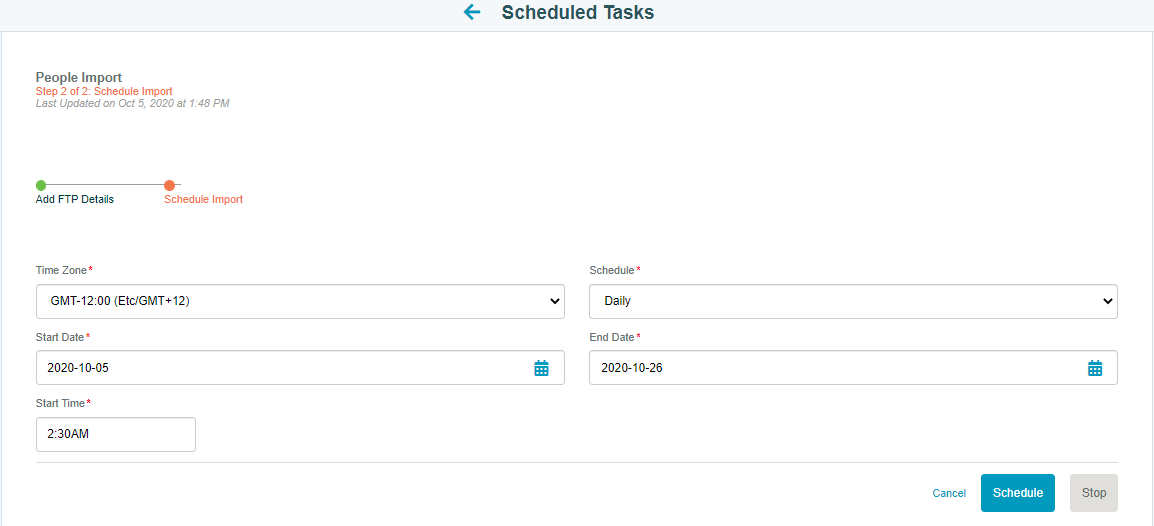This screenshot has width=1154, height=526.
Task: Click the Last Updated on Oct 5 text
Action: point(132,103)
